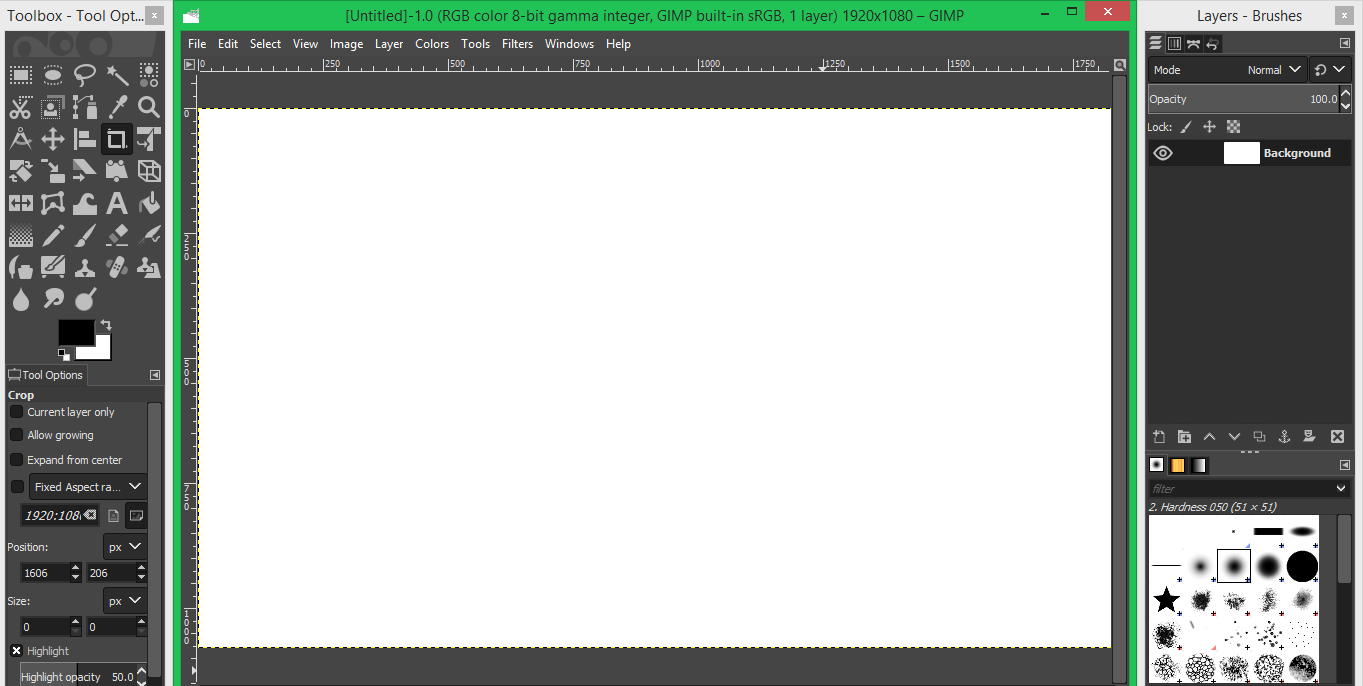Choose the Free Select lasso tool
This screenshot has height=686, width=1363.
85,75
